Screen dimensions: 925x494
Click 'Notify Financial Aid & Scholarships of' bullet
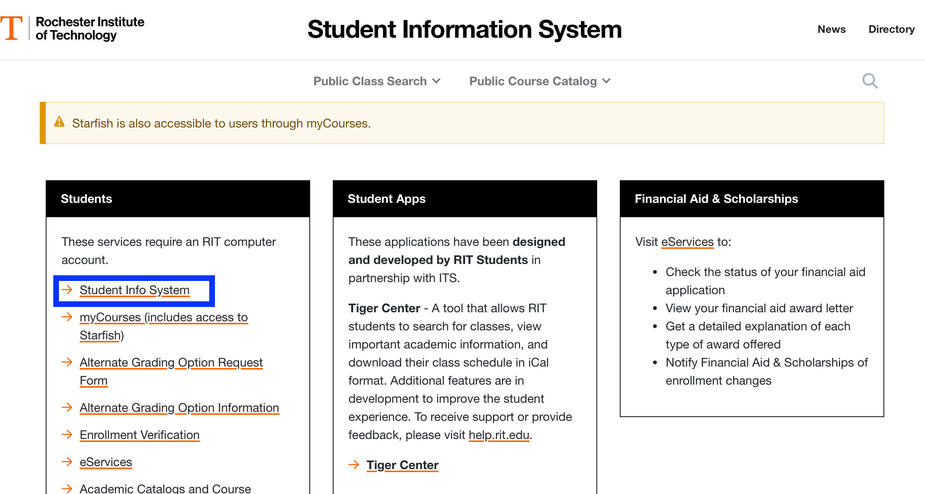(766, 371)
